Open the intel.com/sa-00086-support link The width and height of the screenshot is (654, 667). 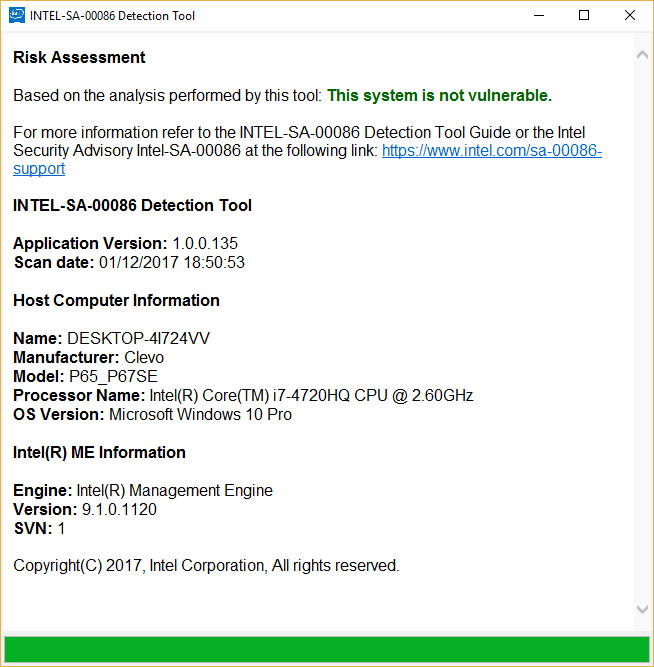(491, 151)
